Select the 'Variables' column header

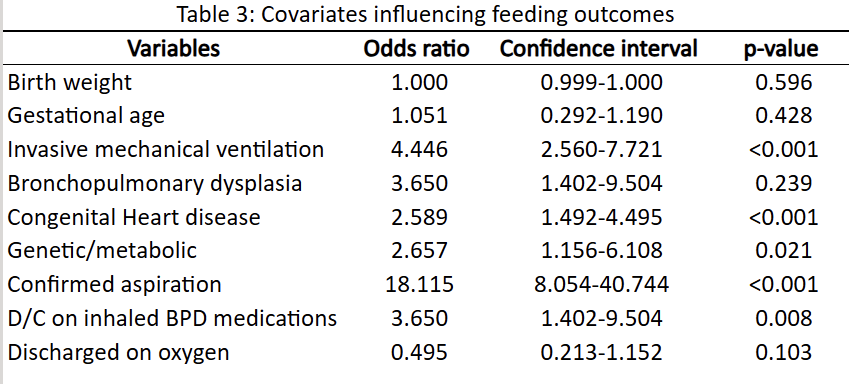(173, 48)
